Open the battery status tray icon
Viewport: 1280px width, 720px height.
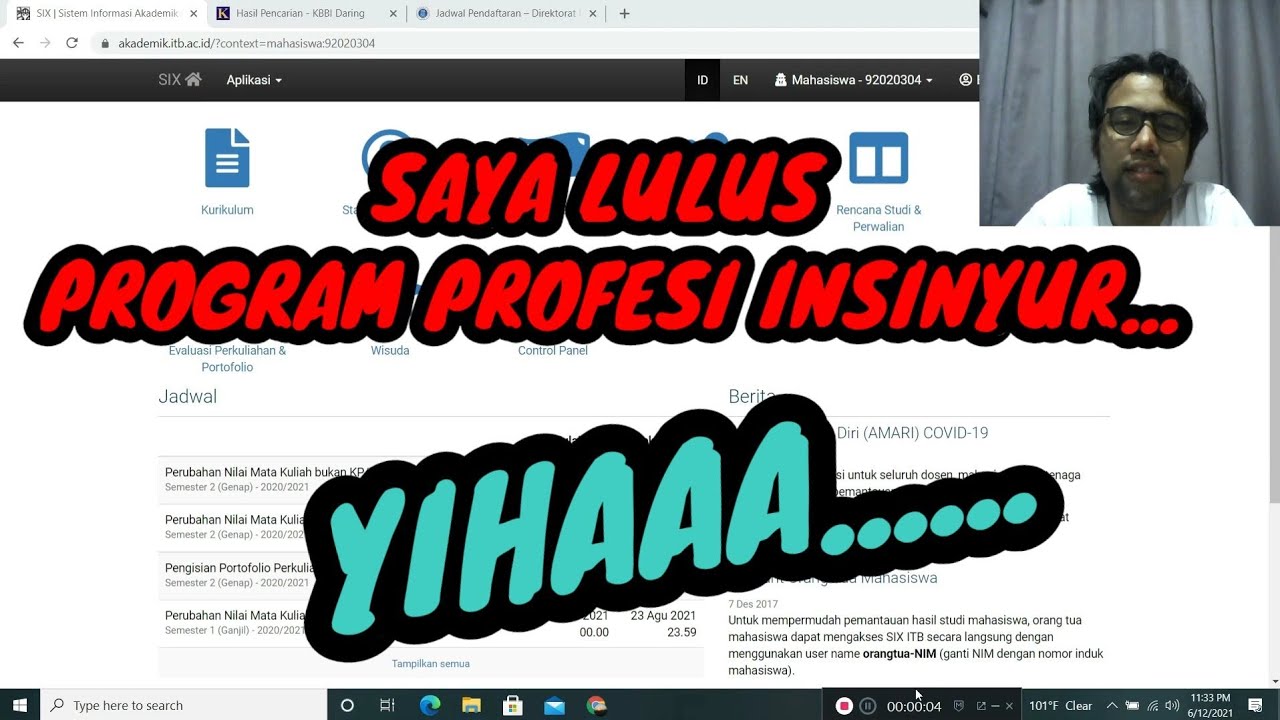click(x=1133, y=705)
